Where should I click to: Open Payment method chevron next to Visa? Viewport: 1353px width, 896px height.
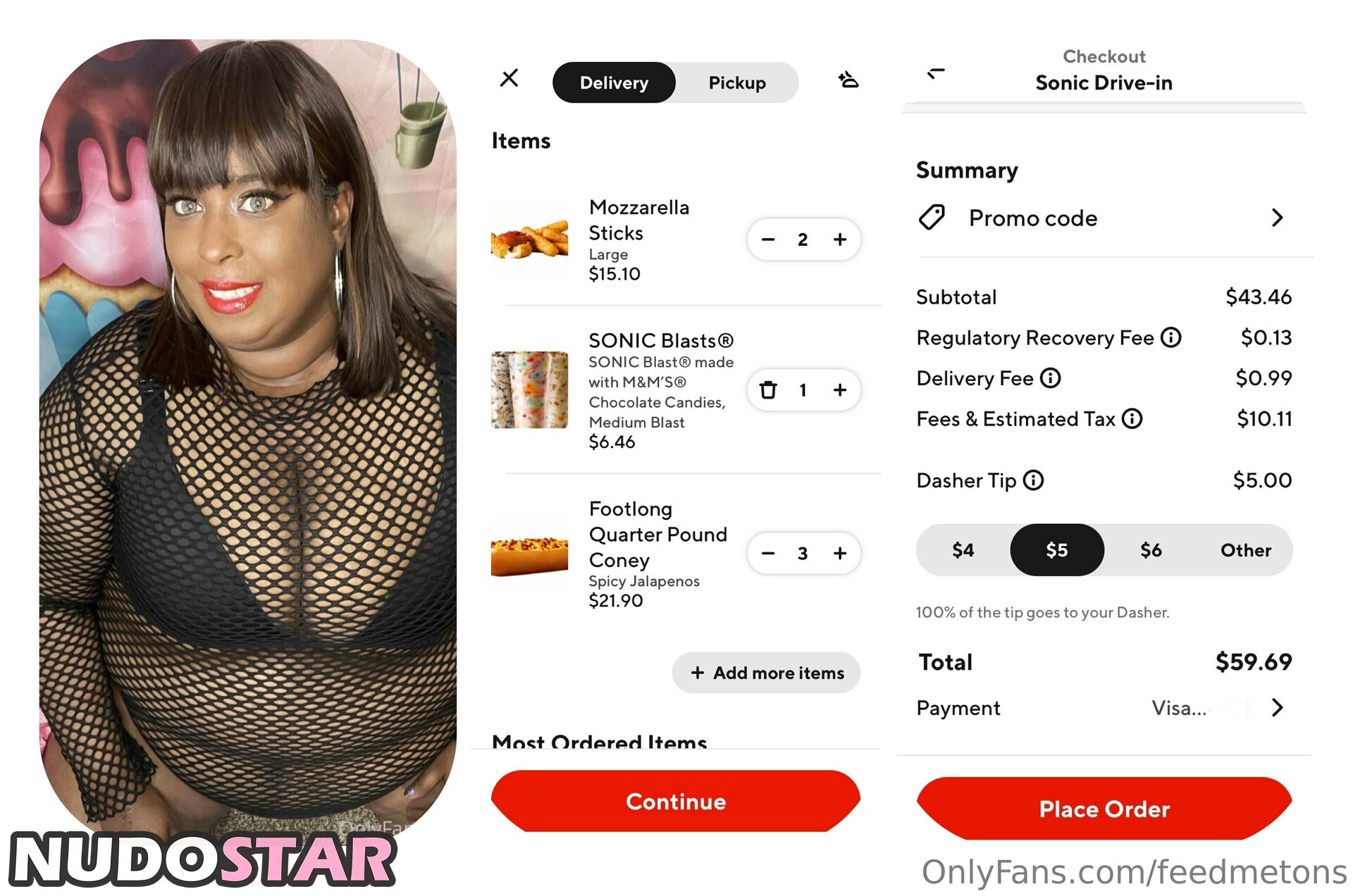point(1278,707)
